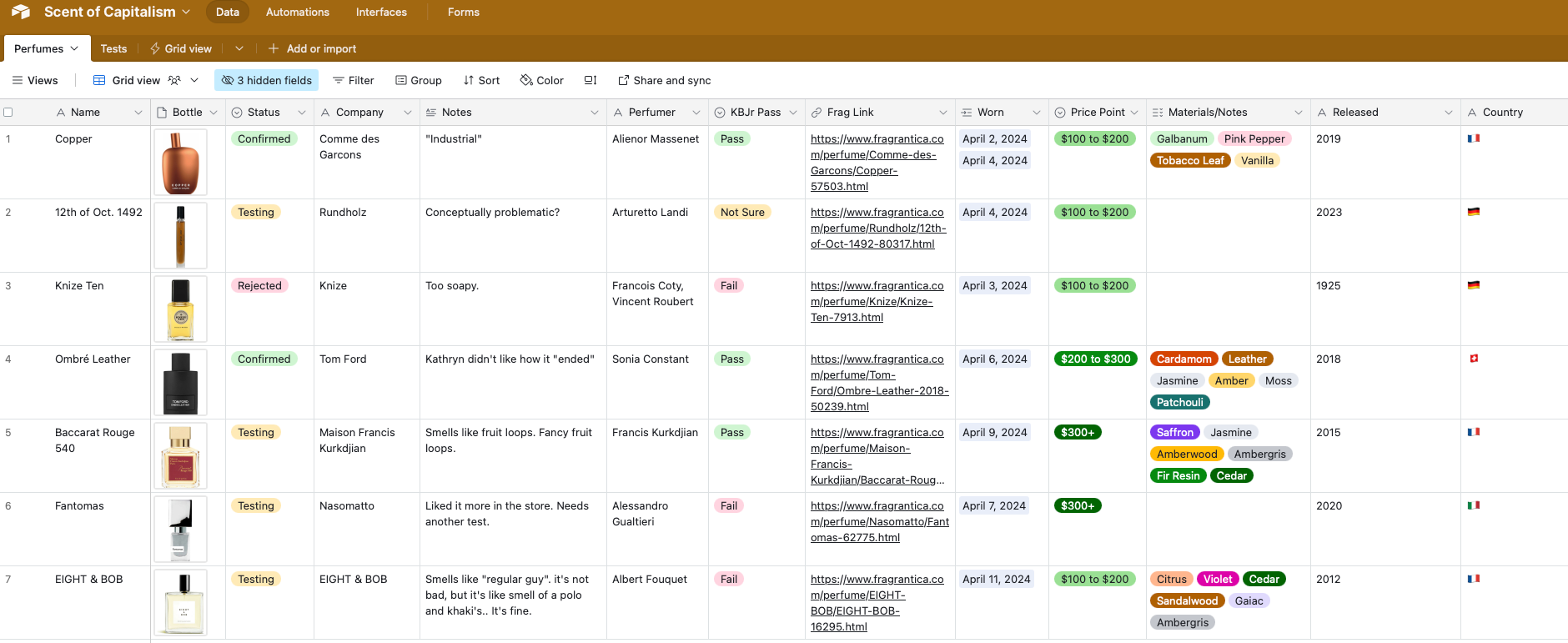
Task: Open the Automations tab
Action: pyautogui.click(x=298, y=12)
